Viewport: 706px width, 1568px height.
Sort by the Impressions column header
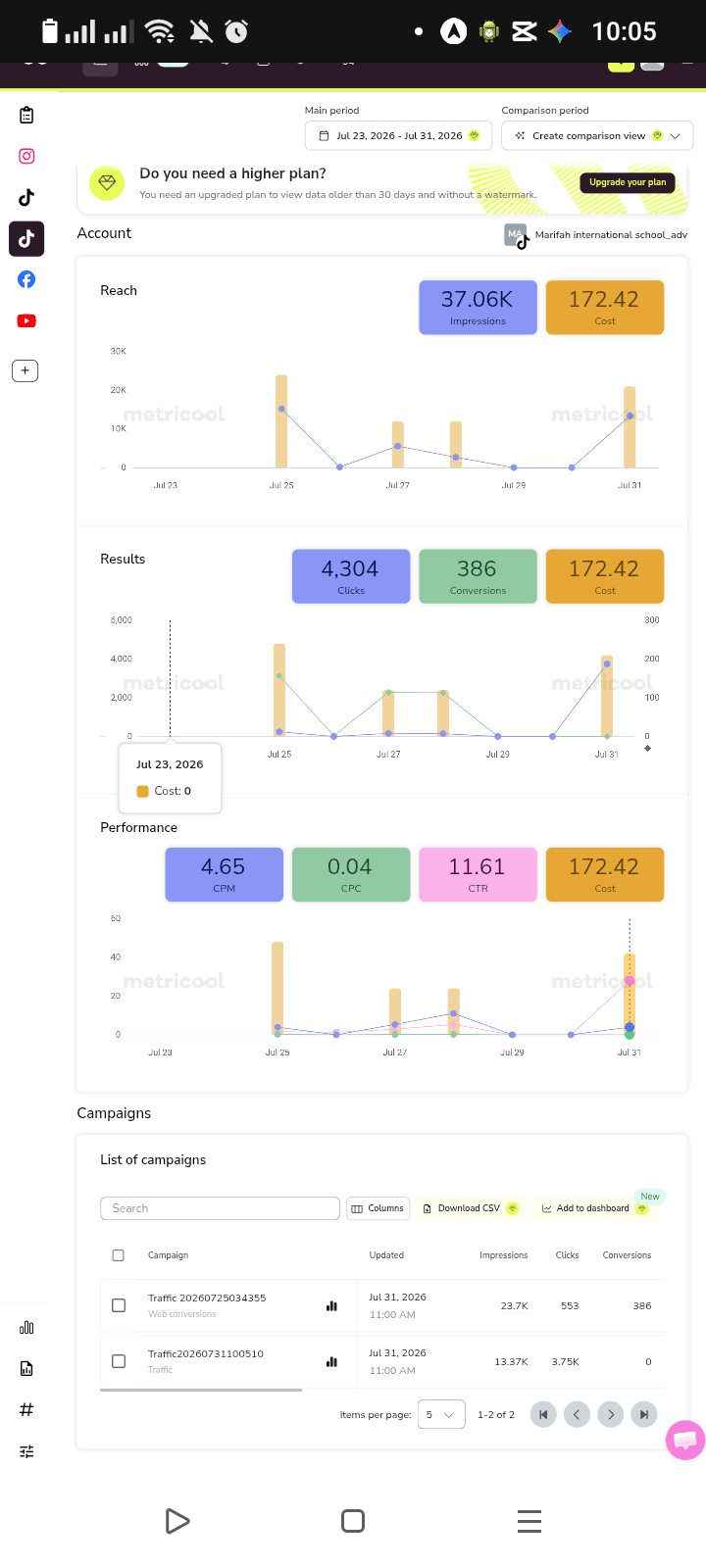(x=503, y=1255)
